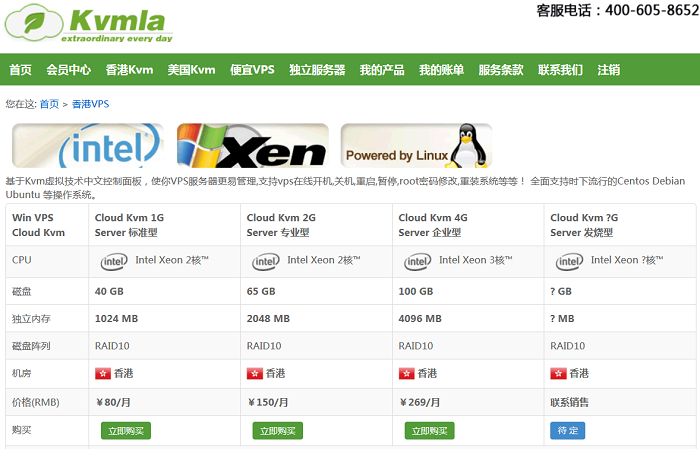The image size is (700, 449).
Task: Open 服务条款 in the navigation bar
Action: pyautogui.click(x=501, y=70)
